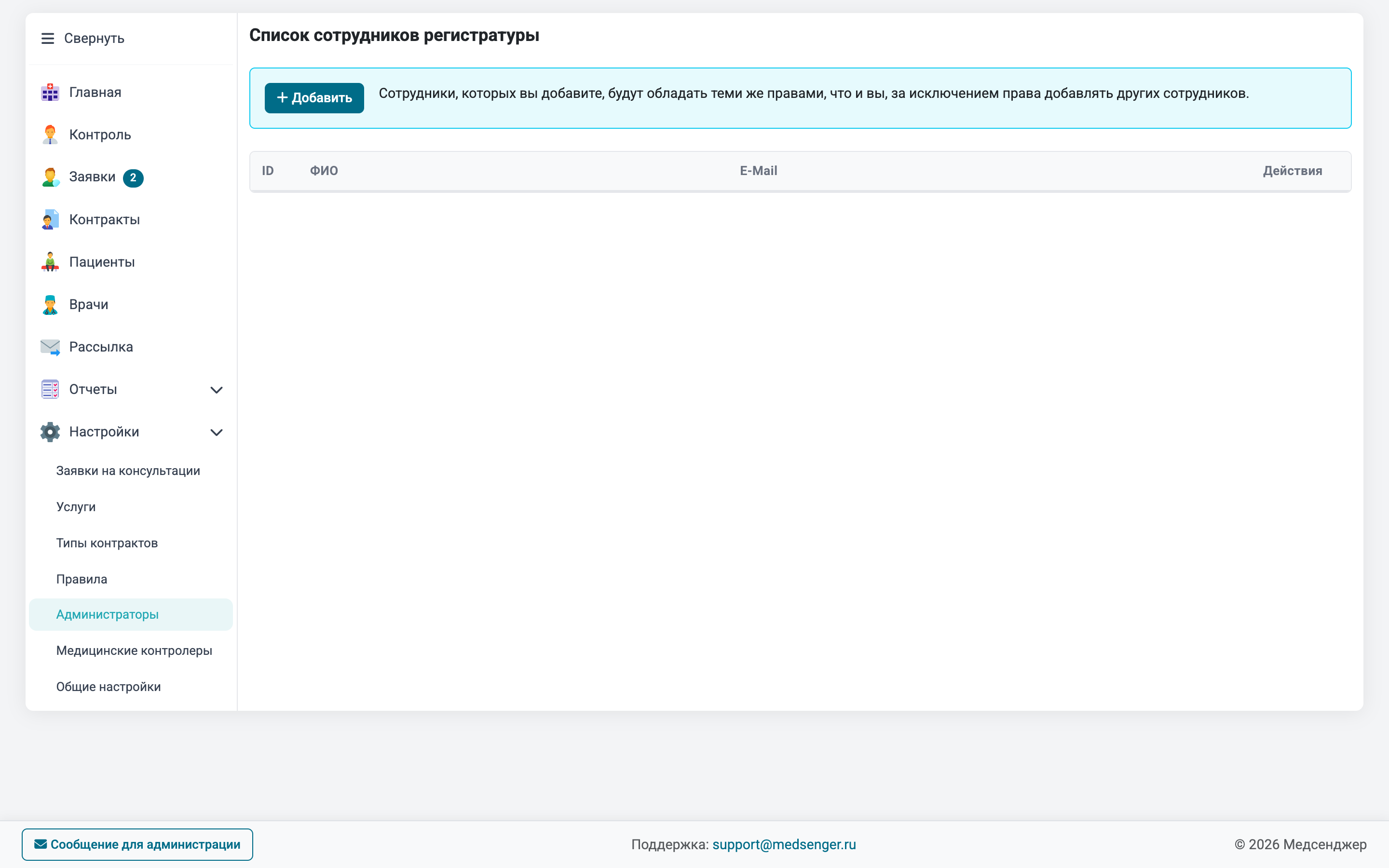Expand the Отчеты chevron arrow
The width and height of the screenshot is (1389, 868).
217,391
